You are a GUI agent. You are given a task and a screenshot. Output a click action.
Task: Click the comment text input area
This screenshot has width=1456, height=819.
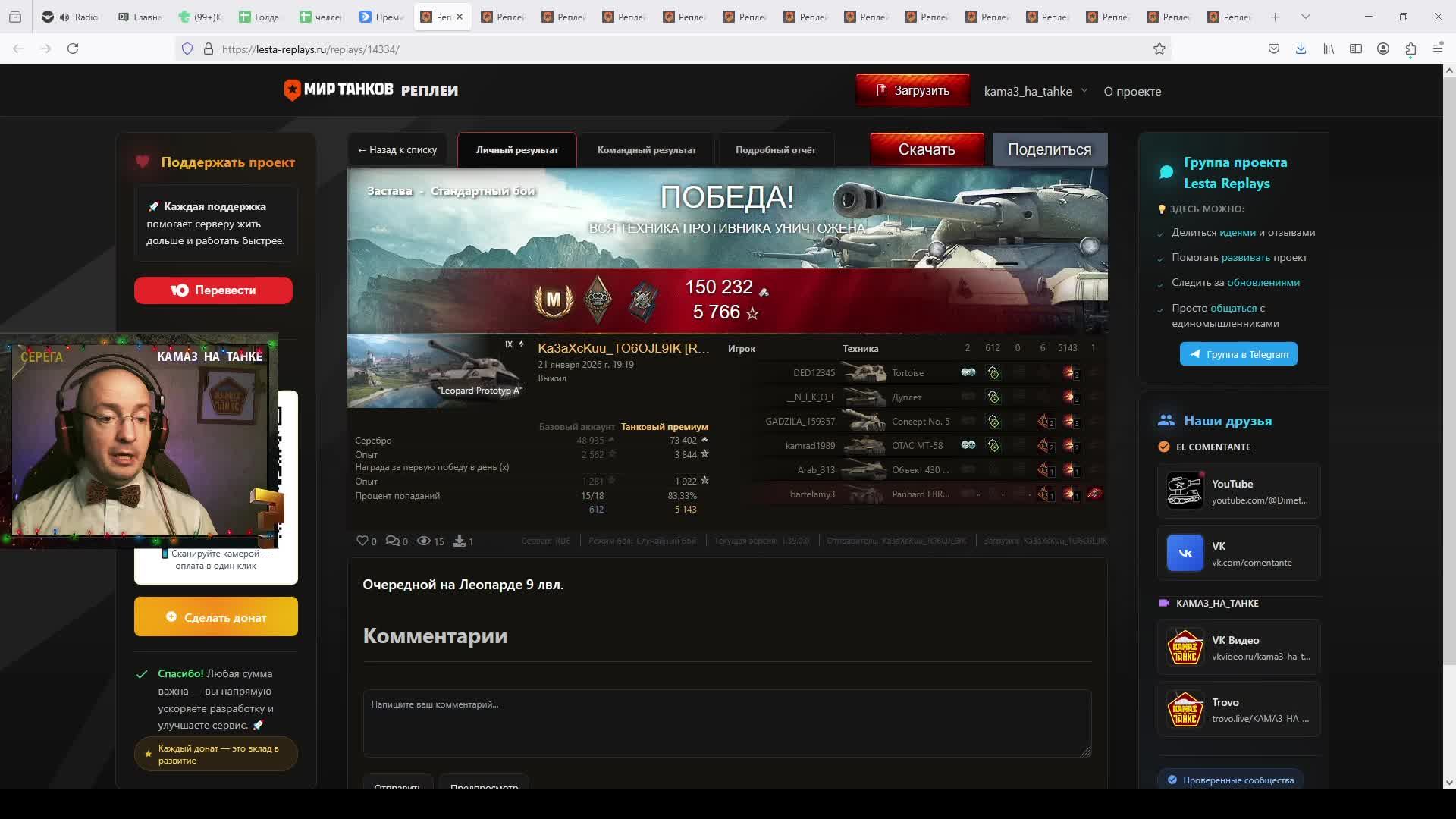(726, 723)
